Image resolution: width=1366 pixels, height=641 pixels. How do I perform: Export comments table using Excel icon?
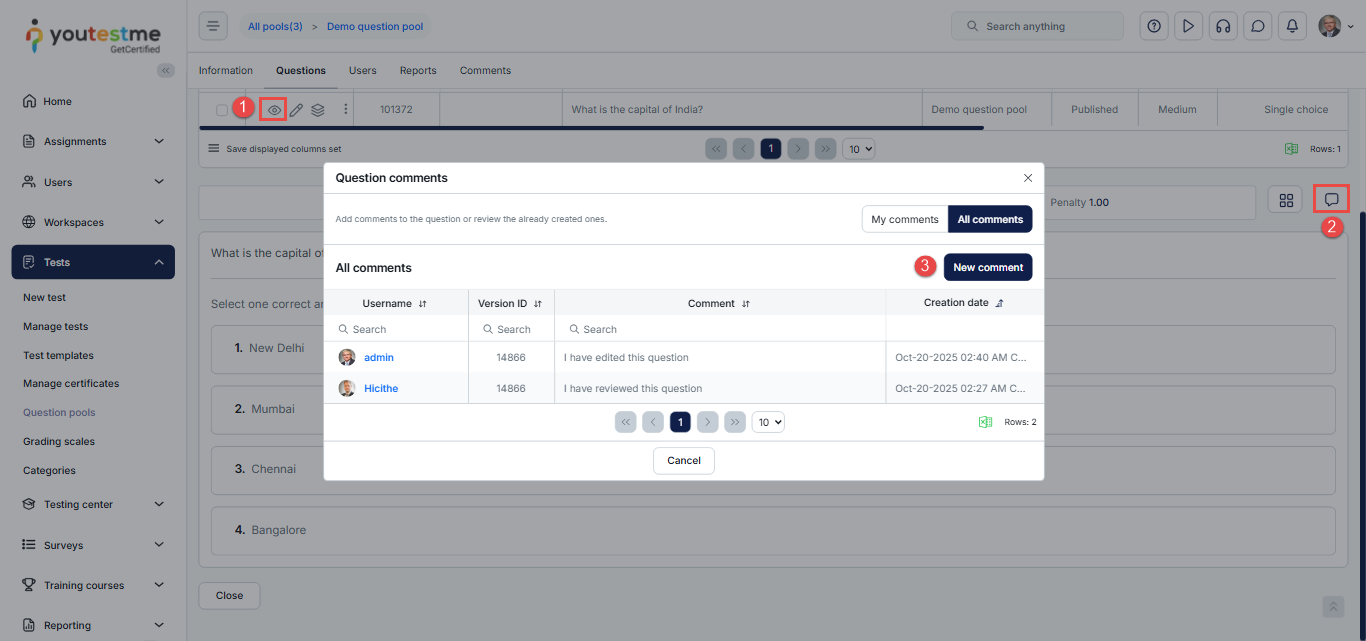point(985,422)
